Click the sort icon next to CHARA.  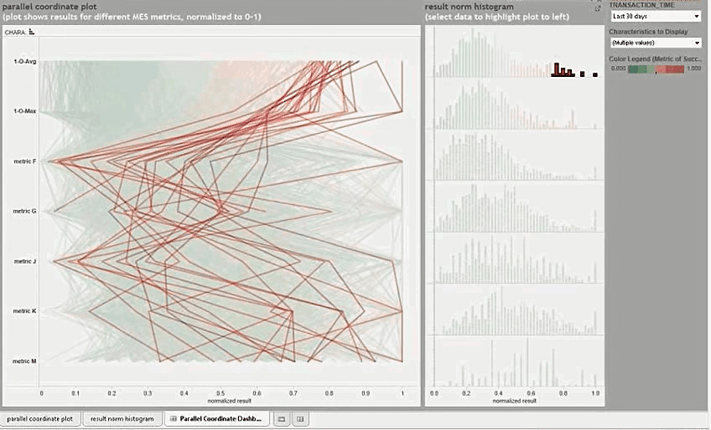32,32
